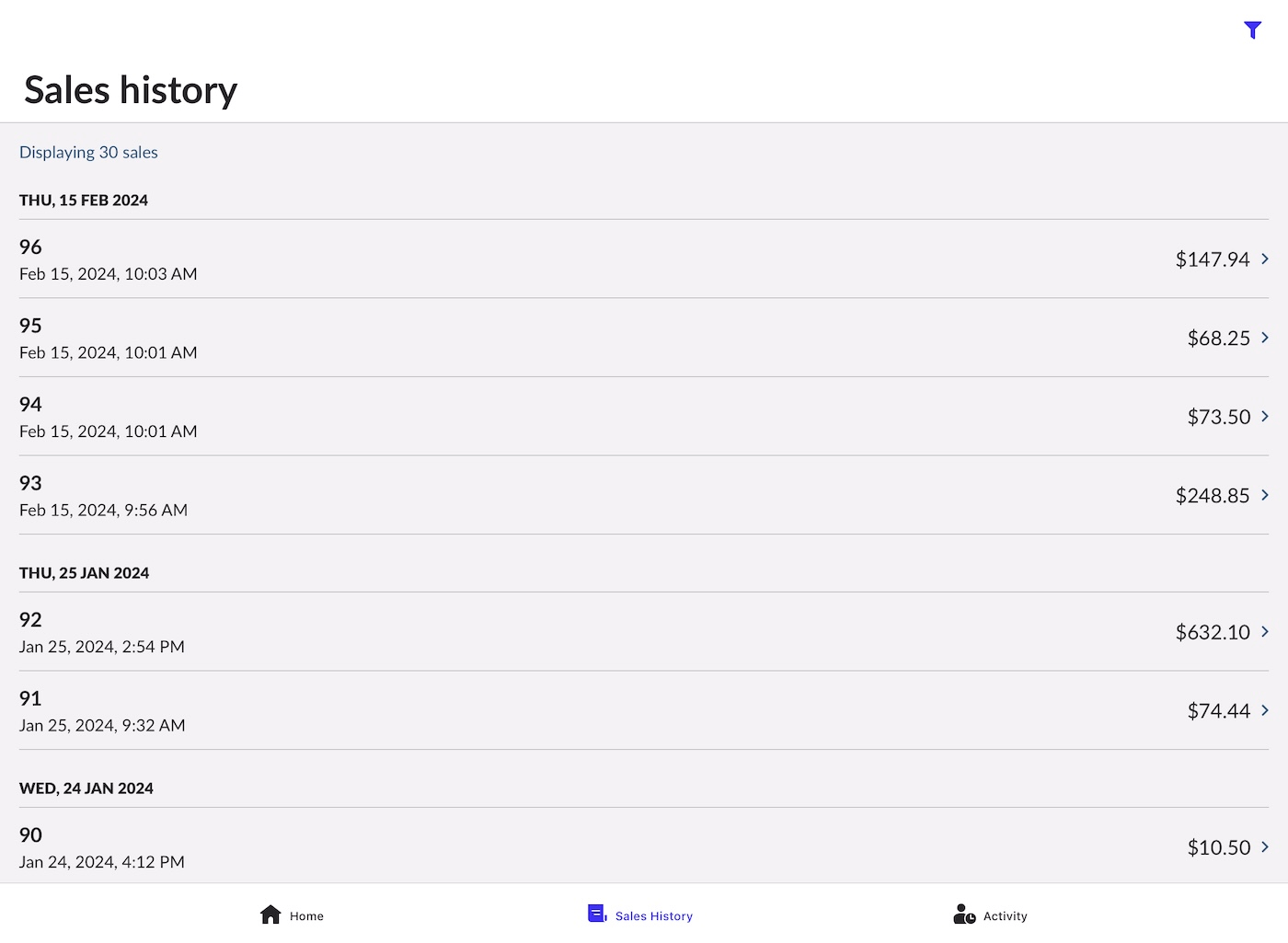Go to the Activity tab

[x=1005, y=916]
